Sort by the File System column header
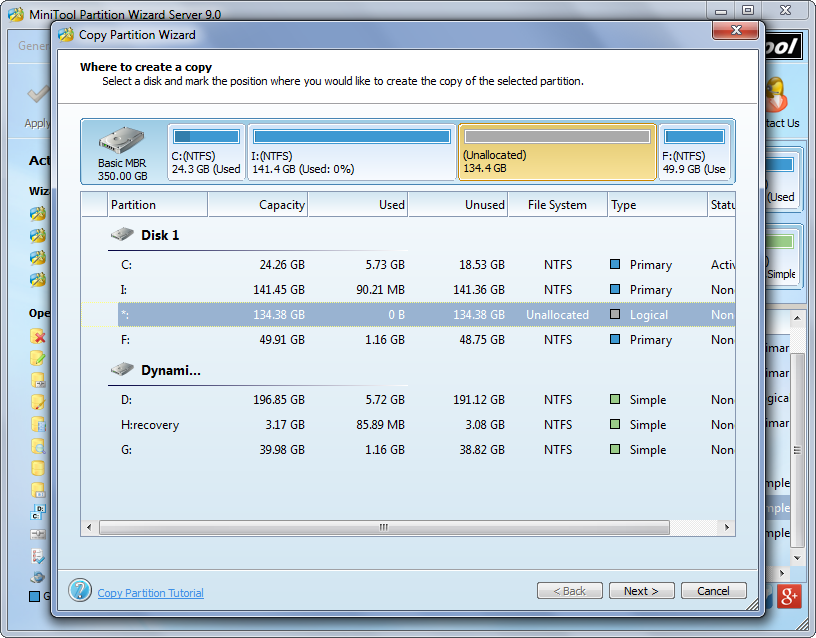 tap(557, 205)
